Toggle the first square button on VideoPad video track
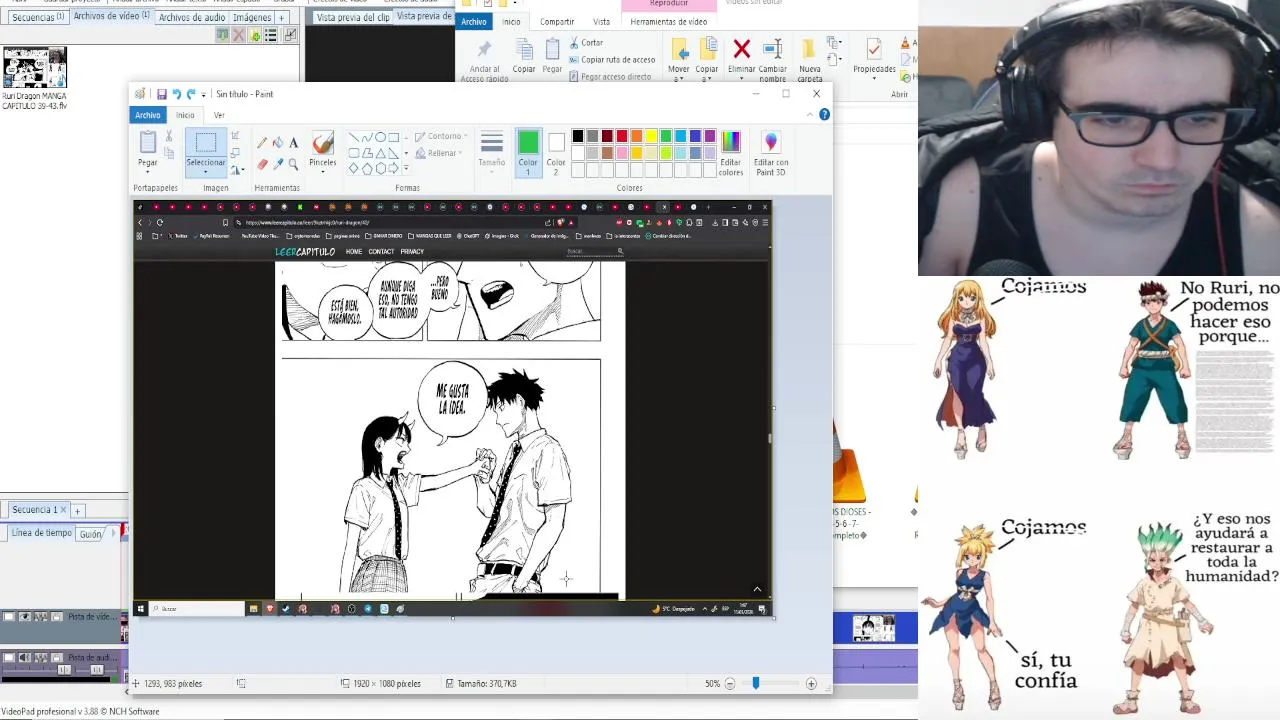 pyautogui.click(x=9, y=617)
